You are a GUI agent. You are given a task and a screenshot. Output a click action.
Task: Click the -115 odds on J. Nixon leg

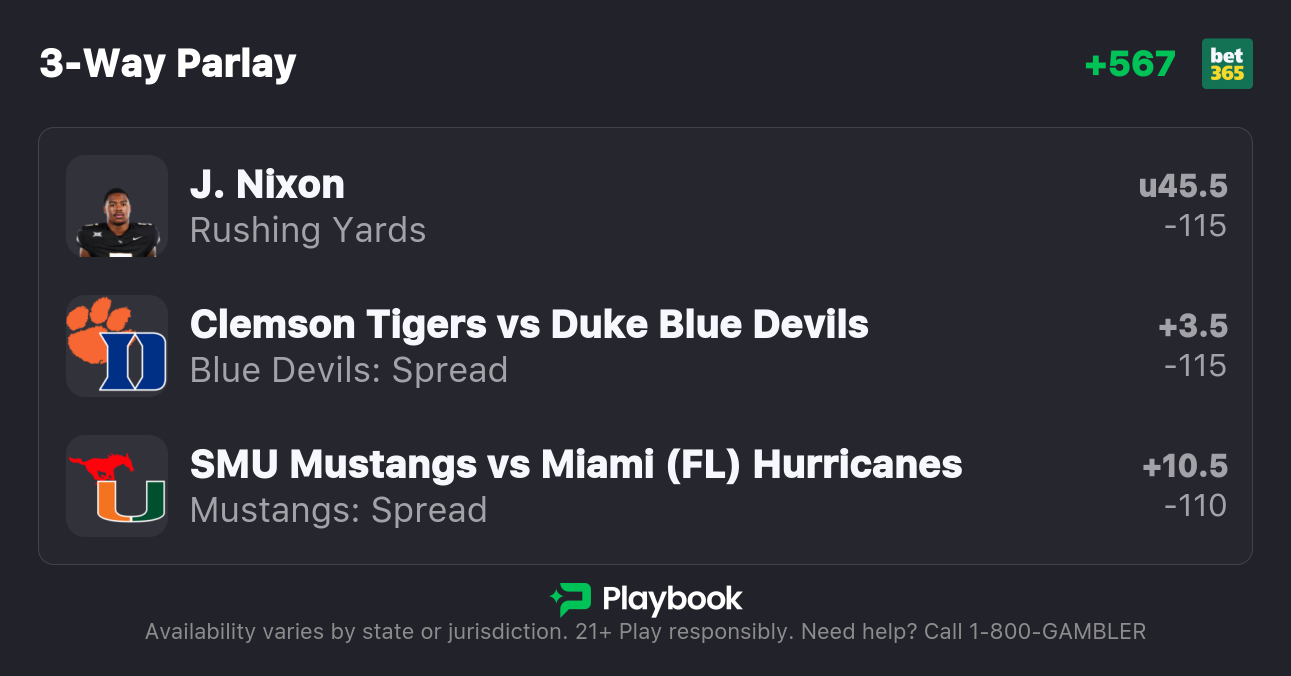1195,226
